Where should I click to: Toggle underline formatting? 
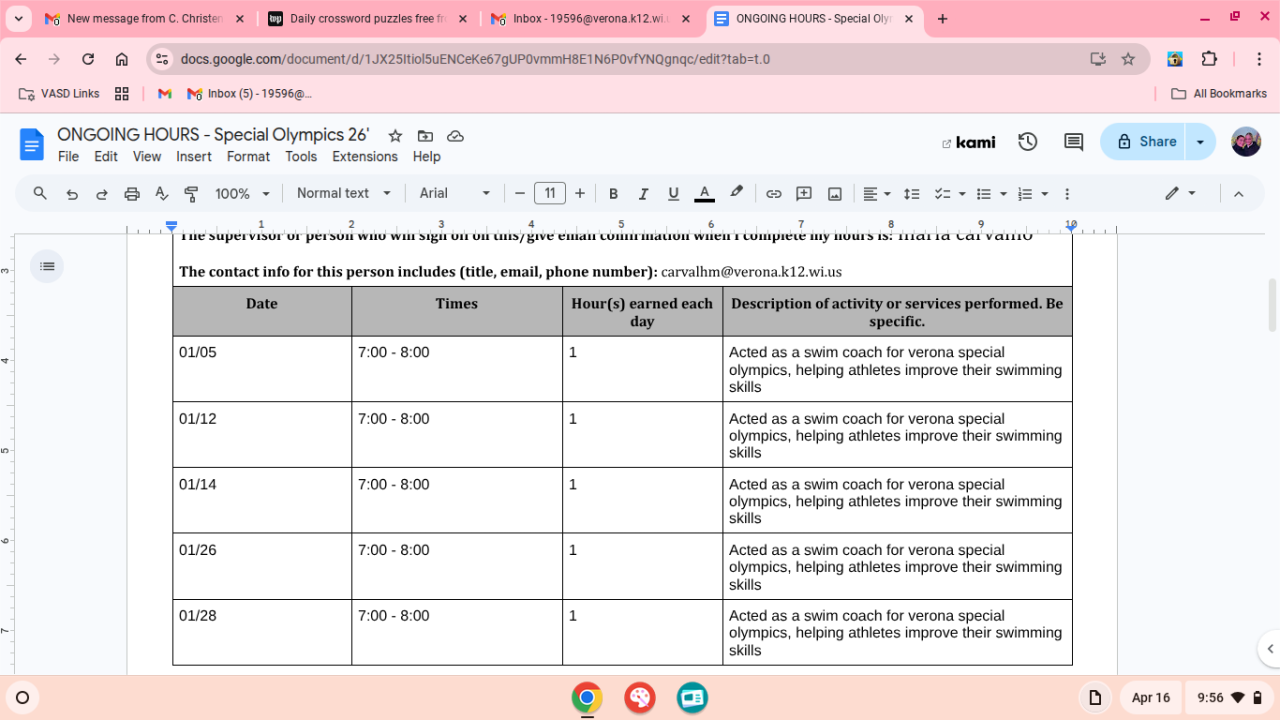click(x=673, y=194)
